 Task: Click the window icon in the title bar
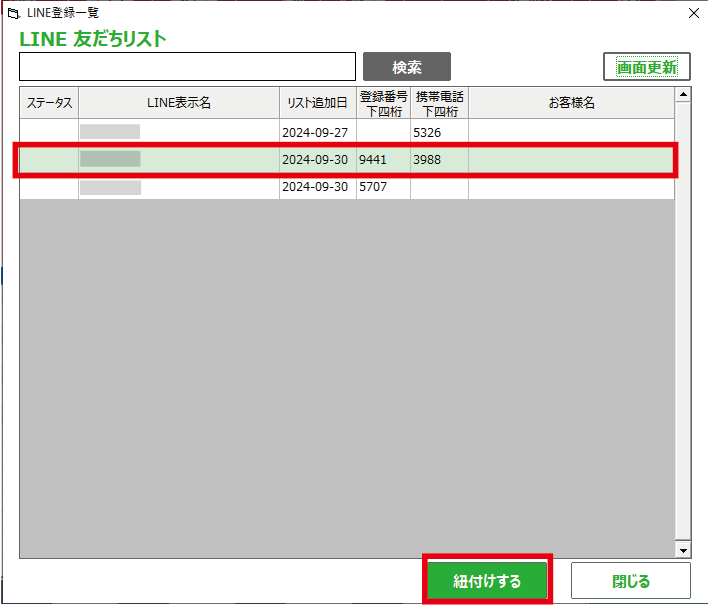pos(14,14)
